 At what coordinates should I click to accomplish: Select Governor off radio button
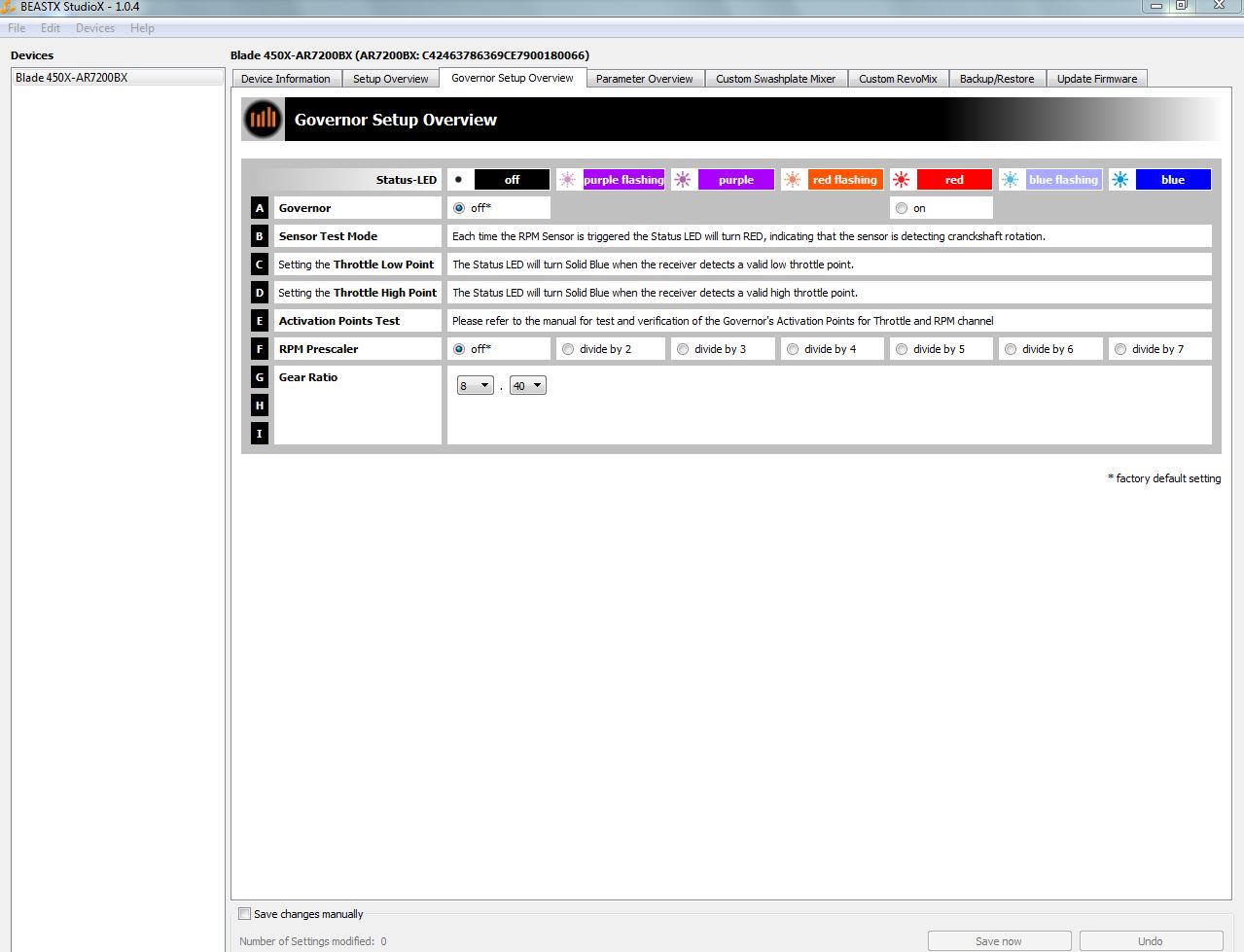[459, 208]
